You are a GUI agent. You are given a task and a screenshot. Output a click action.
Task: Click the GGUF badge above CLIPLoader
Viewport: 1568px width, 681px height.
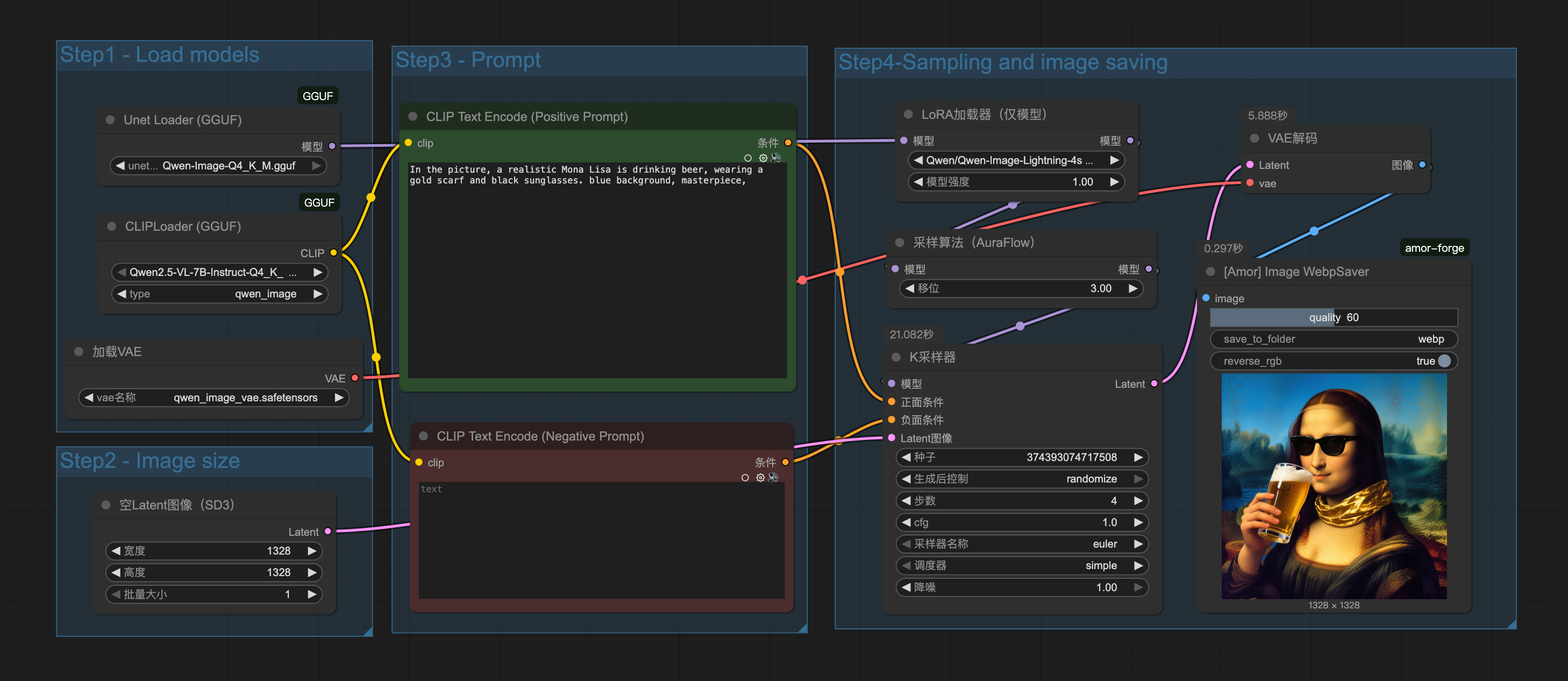point(319,202)
